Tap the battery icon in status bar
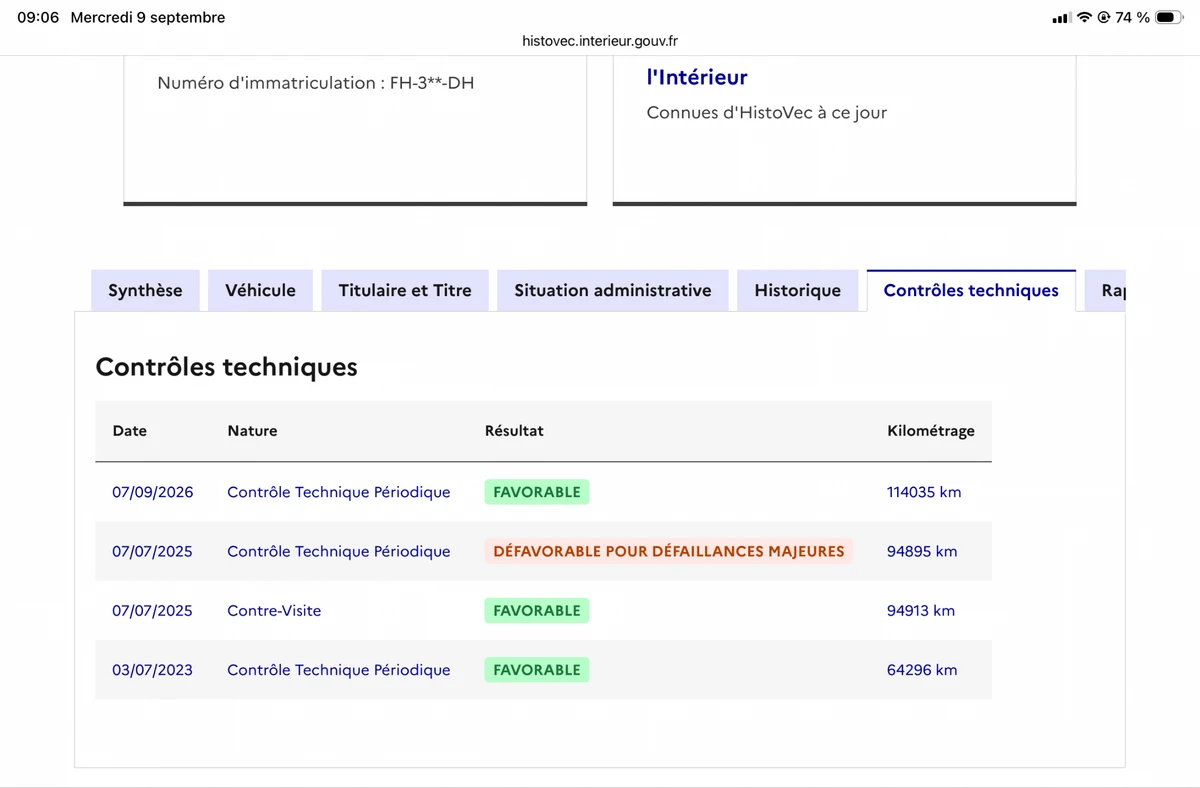This screenshot has height=788, width=1200. click(1170, 18)
